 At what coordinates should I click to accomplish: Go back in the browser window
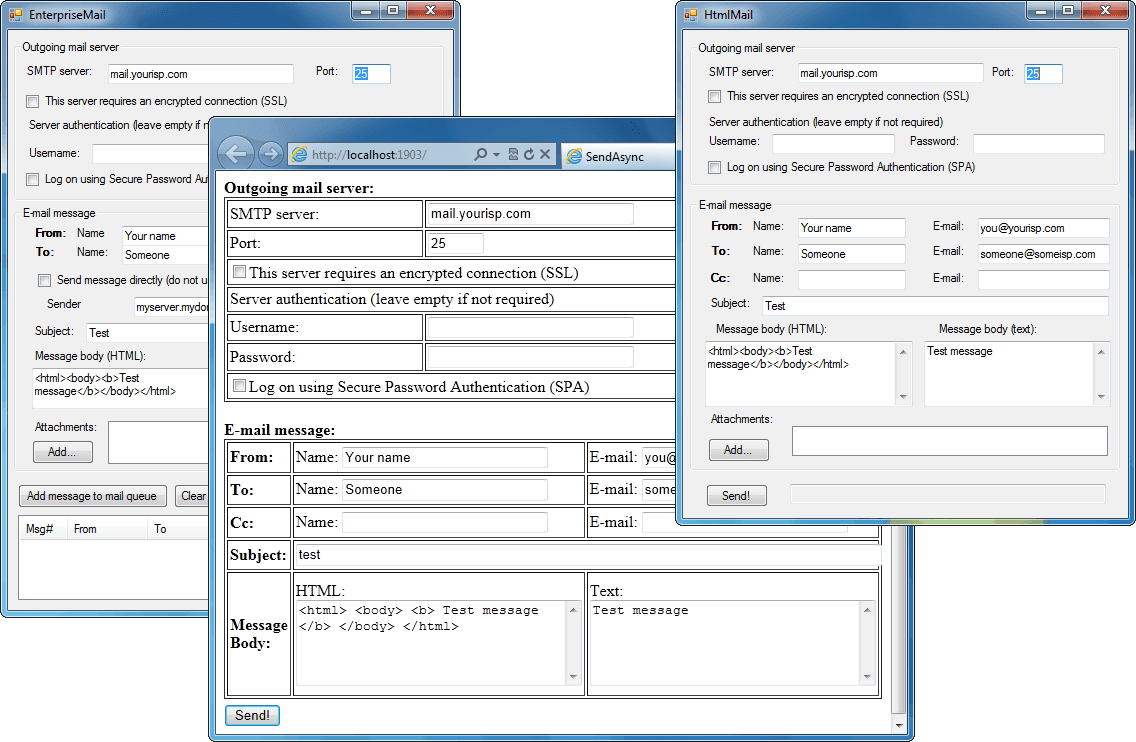tap(236, 154)
